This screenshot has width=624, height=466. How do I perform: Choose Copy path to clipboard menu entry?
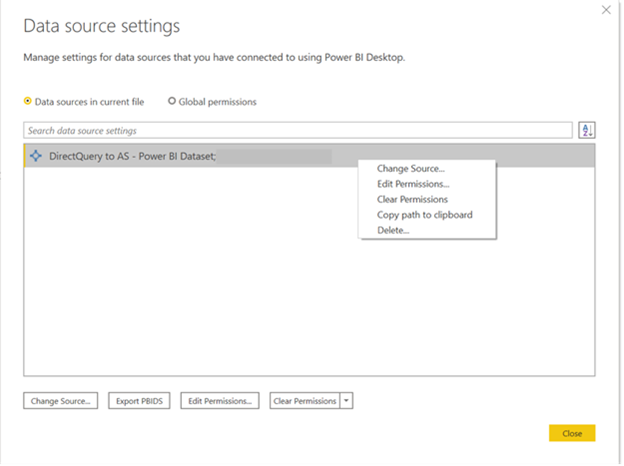tap(425, 215)
